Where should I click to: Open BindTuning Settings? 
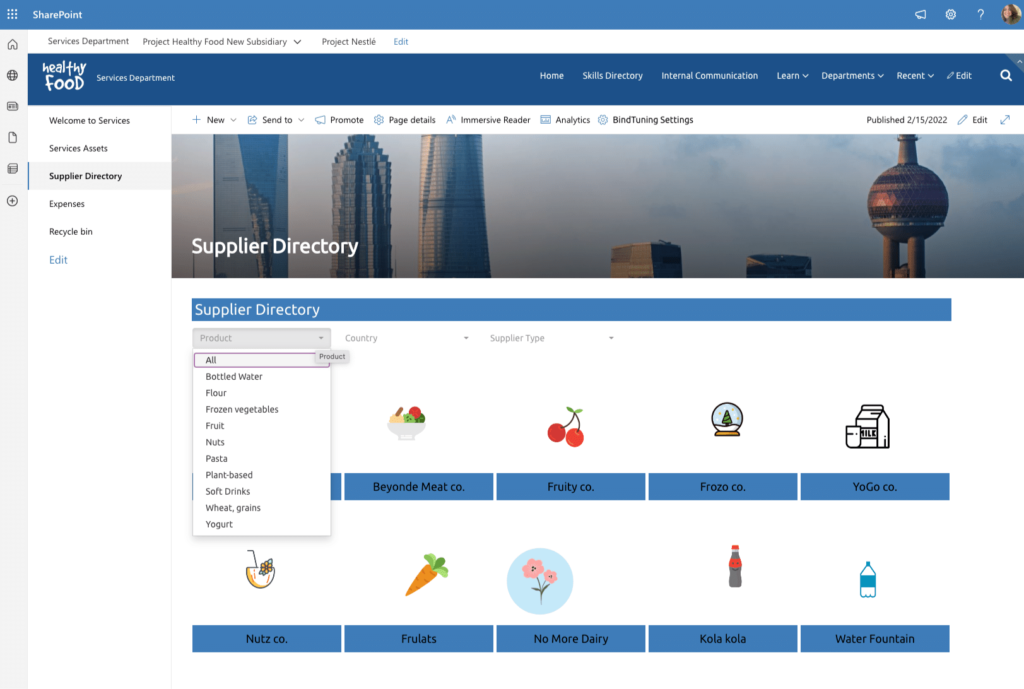645,120
